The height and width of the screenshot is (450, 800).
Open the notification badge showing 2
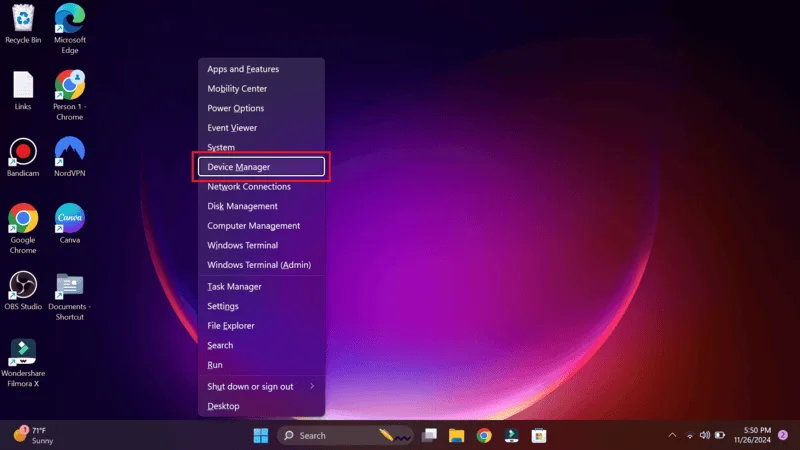pos(783,435)
